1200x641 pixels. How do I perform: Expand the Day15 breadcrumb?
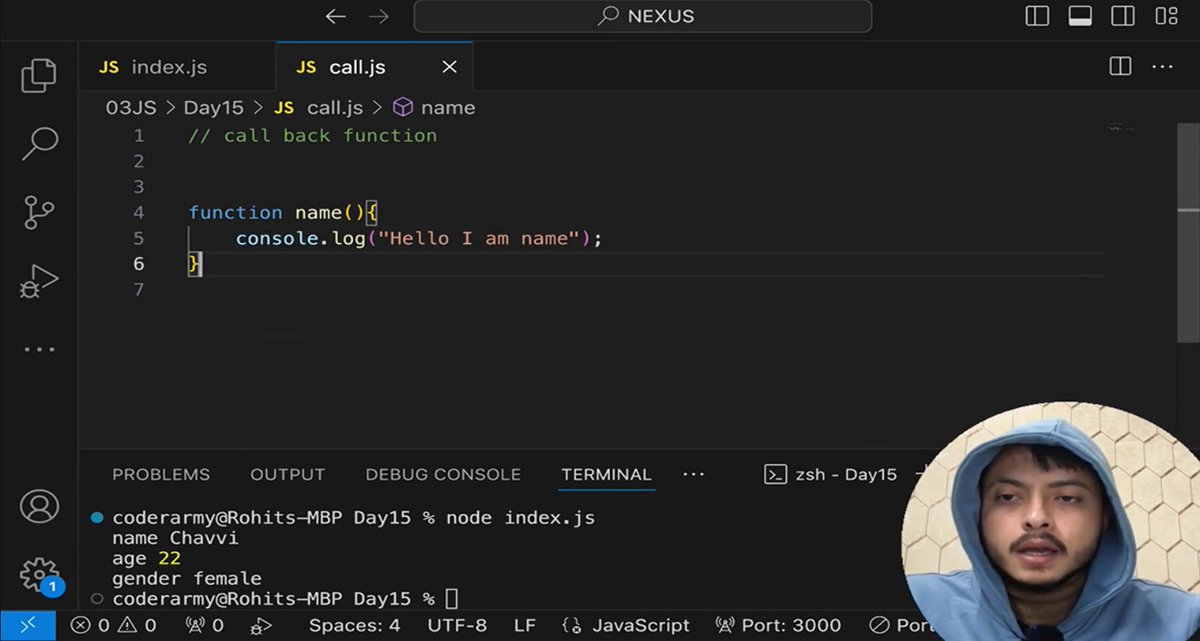pos(214,108)
